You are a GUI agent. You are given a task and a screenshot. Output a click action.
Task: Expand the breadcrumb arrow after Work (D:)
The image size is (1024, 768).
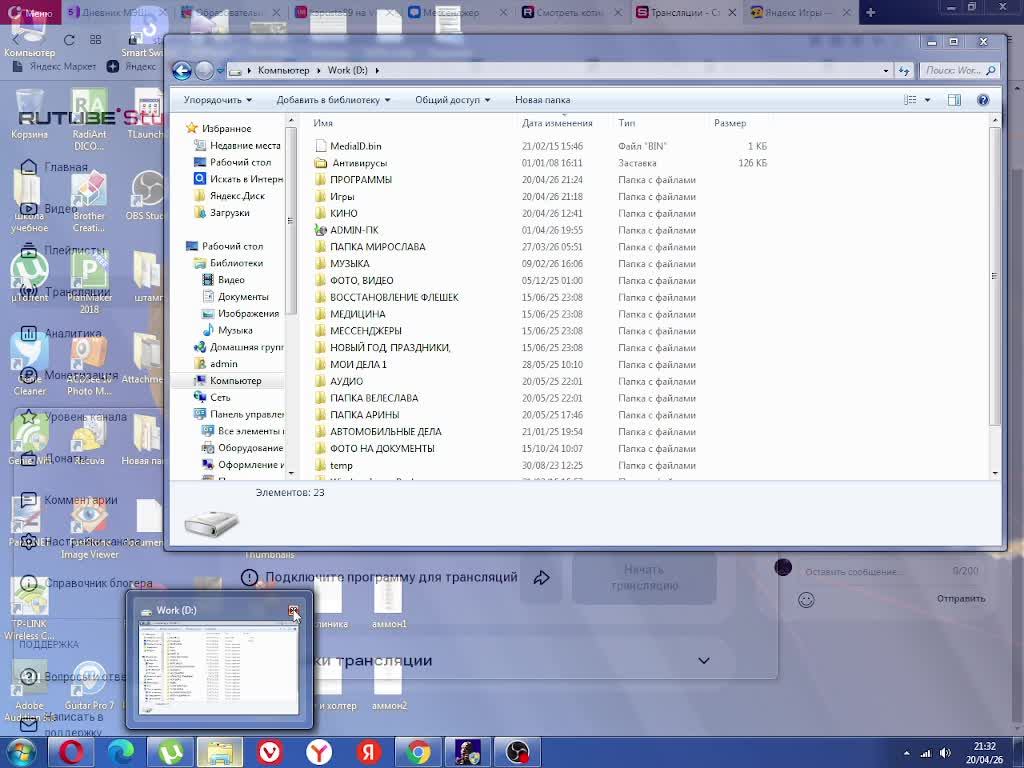(377, 71)
